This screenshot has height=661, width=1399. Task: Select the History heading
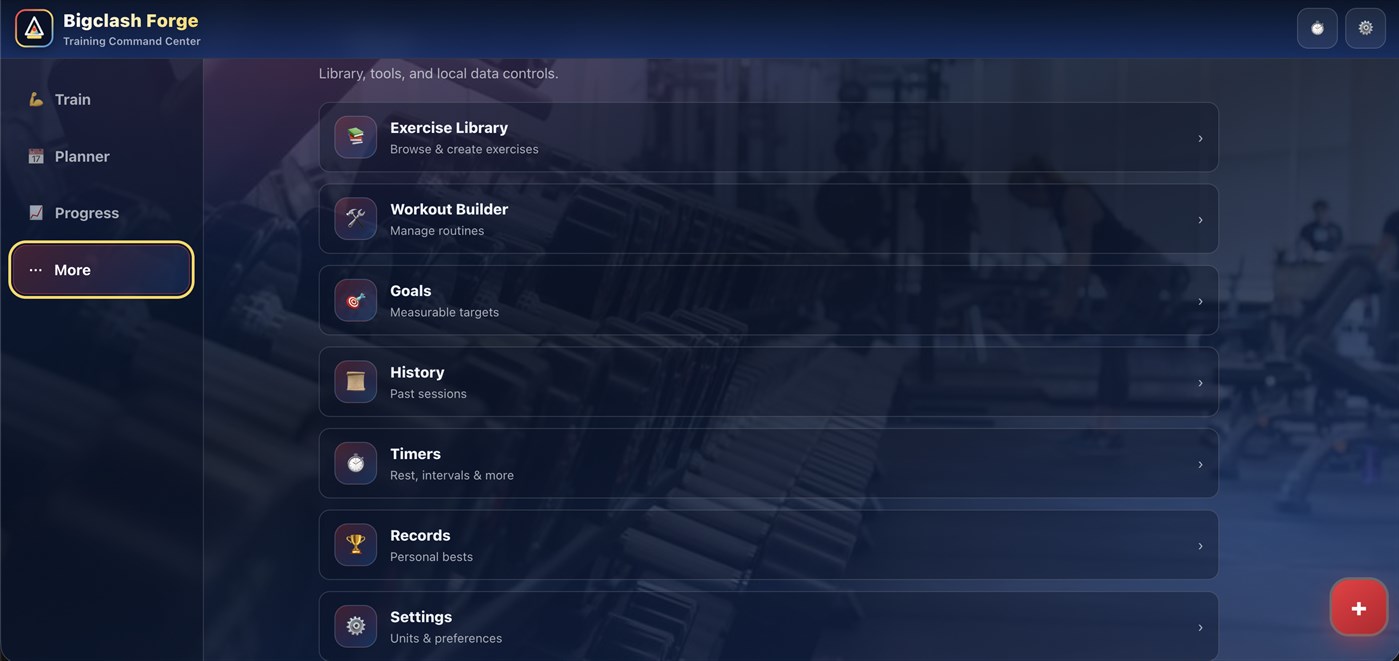click(417, 372)
